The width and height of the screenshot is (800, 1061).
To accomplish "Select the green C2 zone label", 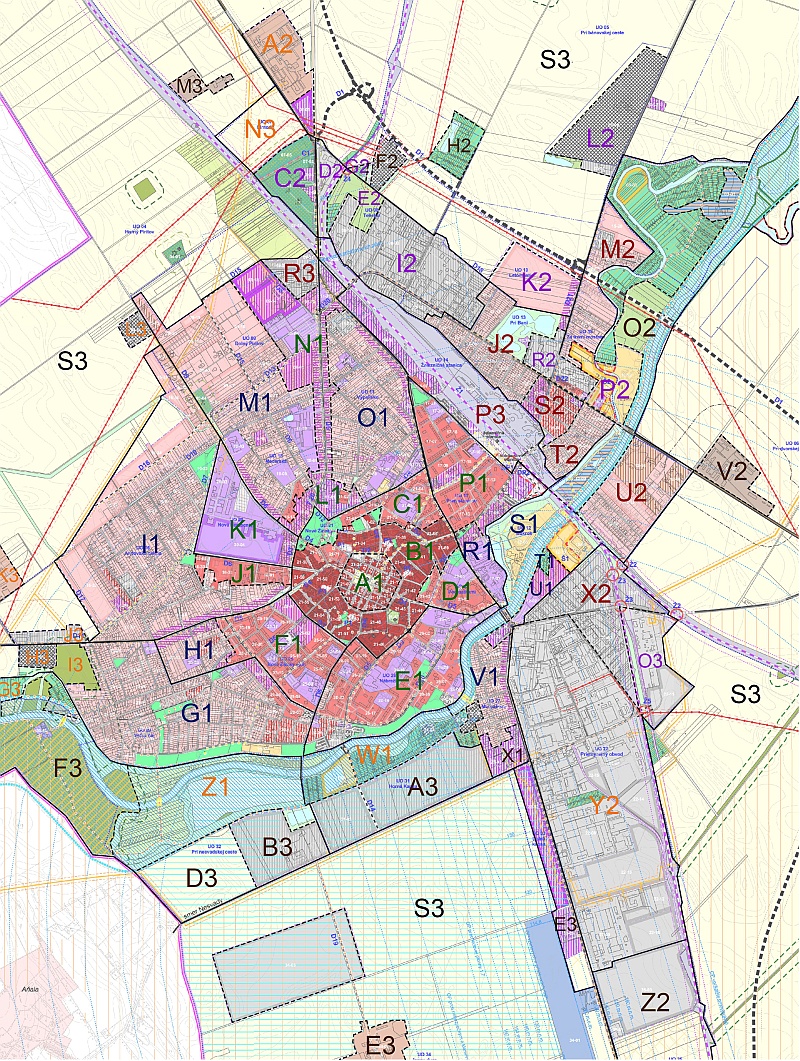I will point(290,179).
